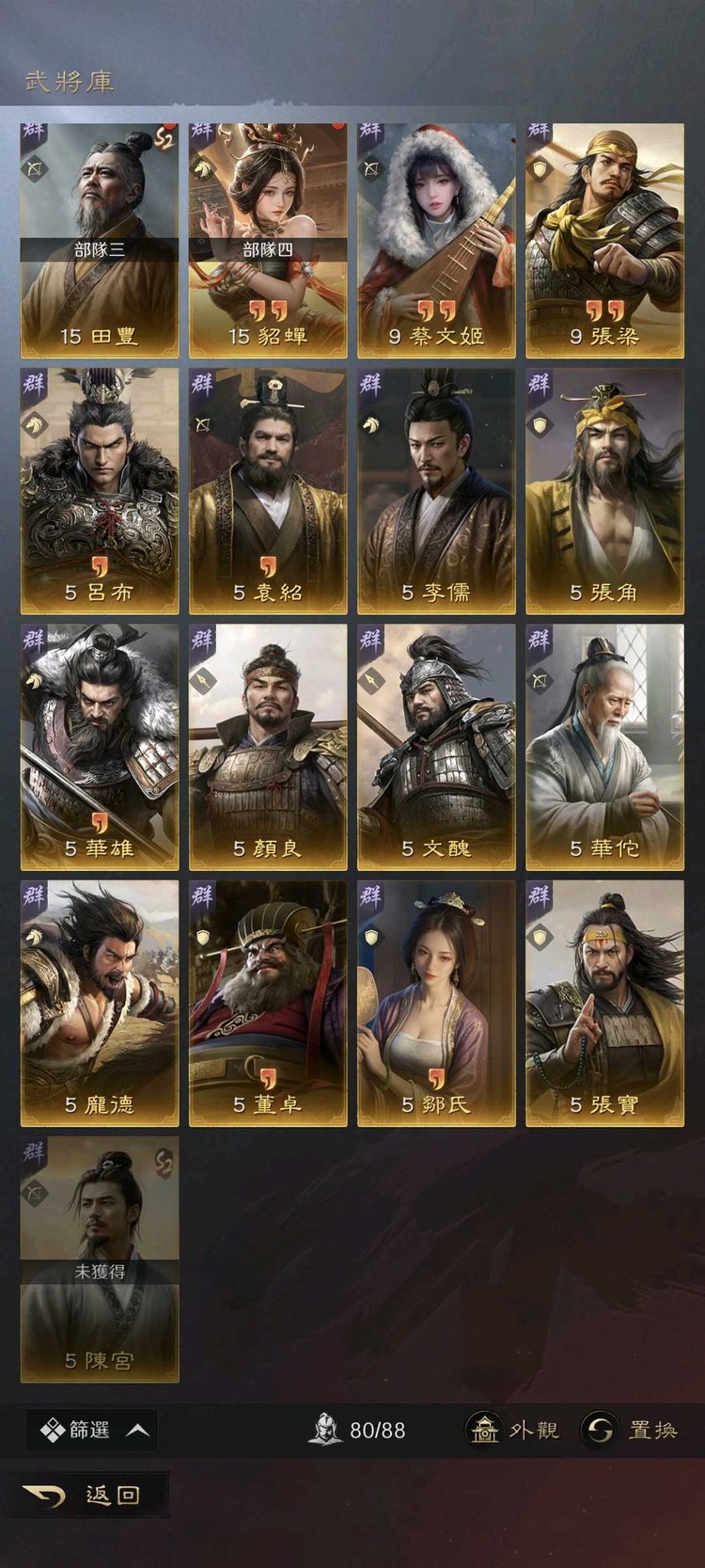Expand the 篩選 filter arrow

point(137,1430)
